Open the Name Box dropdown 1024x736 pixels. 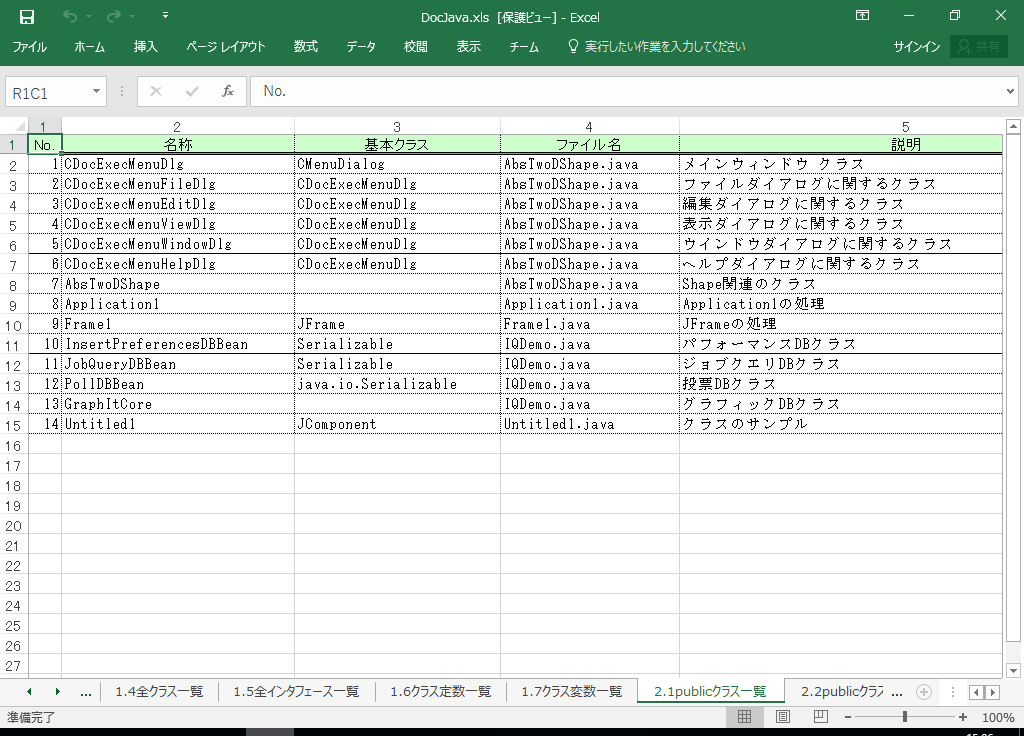[97, 92]
